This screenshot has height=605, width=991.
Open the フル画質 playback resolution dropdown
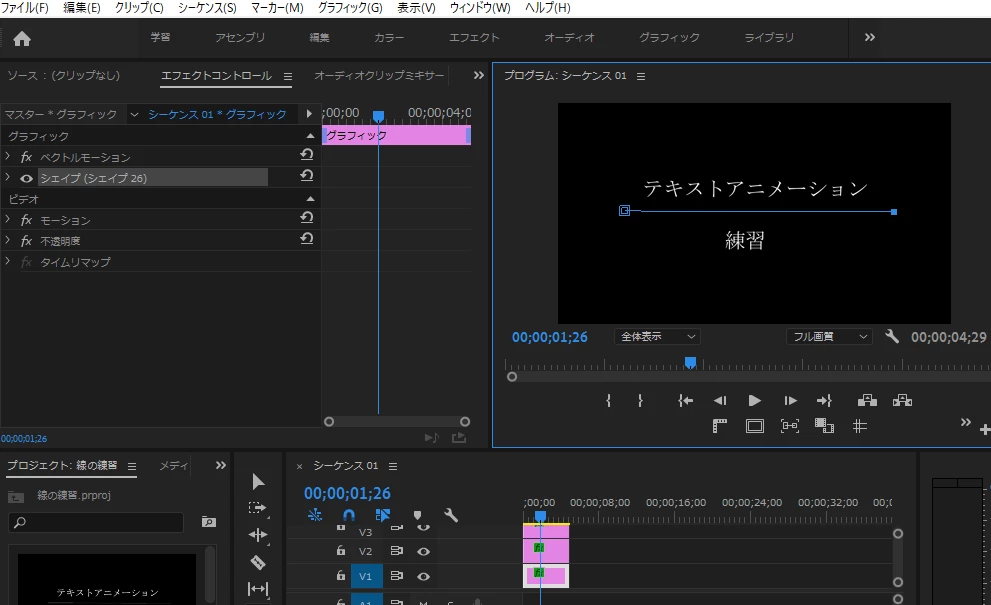[x=829, y=337]
